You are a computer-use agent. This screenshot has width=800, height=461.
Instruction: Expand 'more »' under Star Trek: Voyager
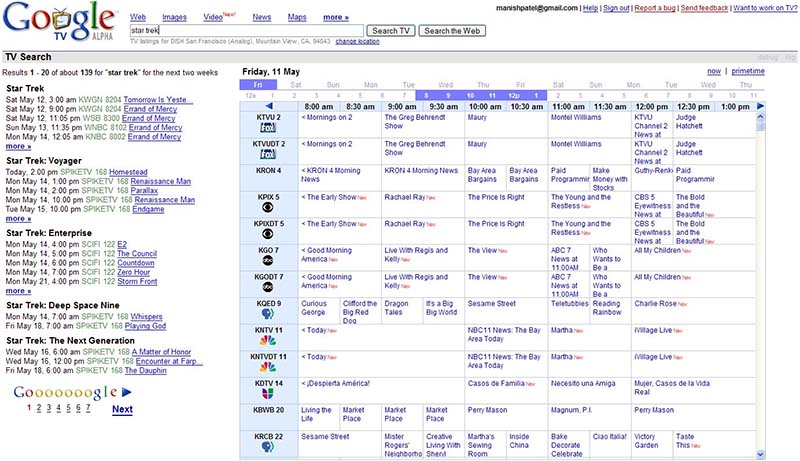pos(18,218)
